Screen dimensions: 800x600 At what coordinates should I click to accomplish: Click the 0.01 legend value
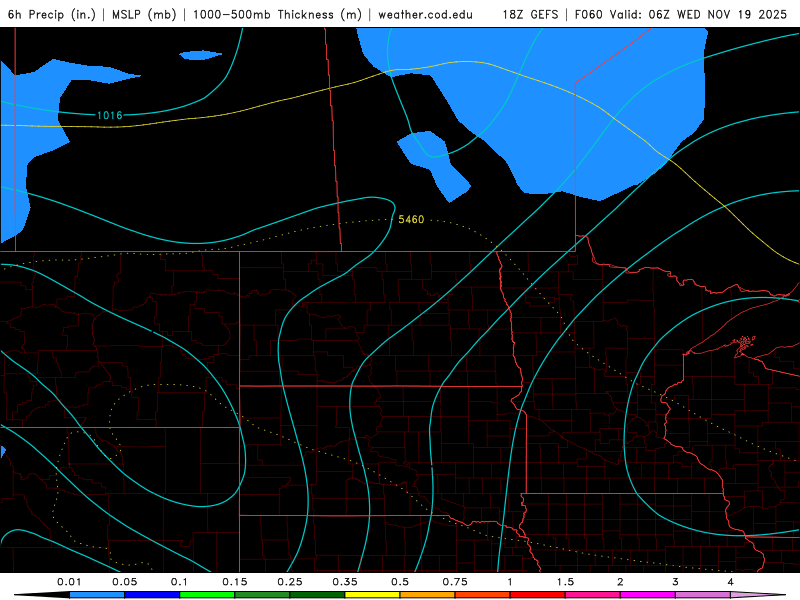click(69, 582)
